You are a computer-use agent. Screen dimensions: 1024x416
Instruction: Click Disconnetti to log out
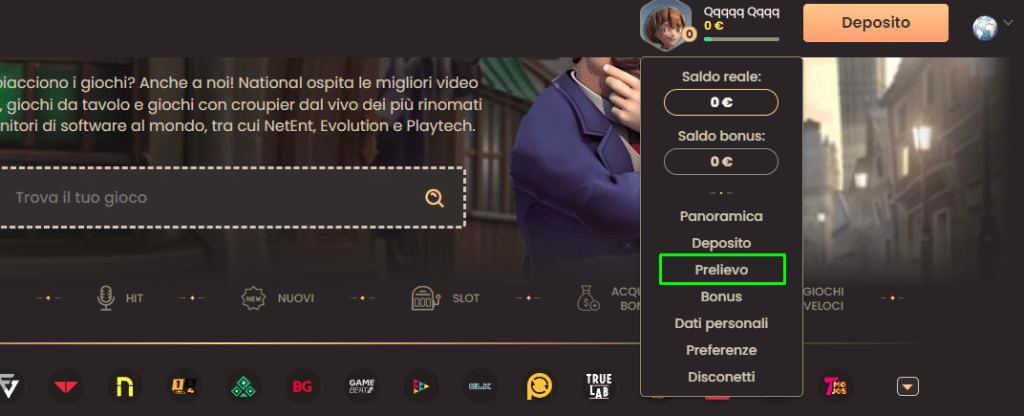[x=721, y=377]
